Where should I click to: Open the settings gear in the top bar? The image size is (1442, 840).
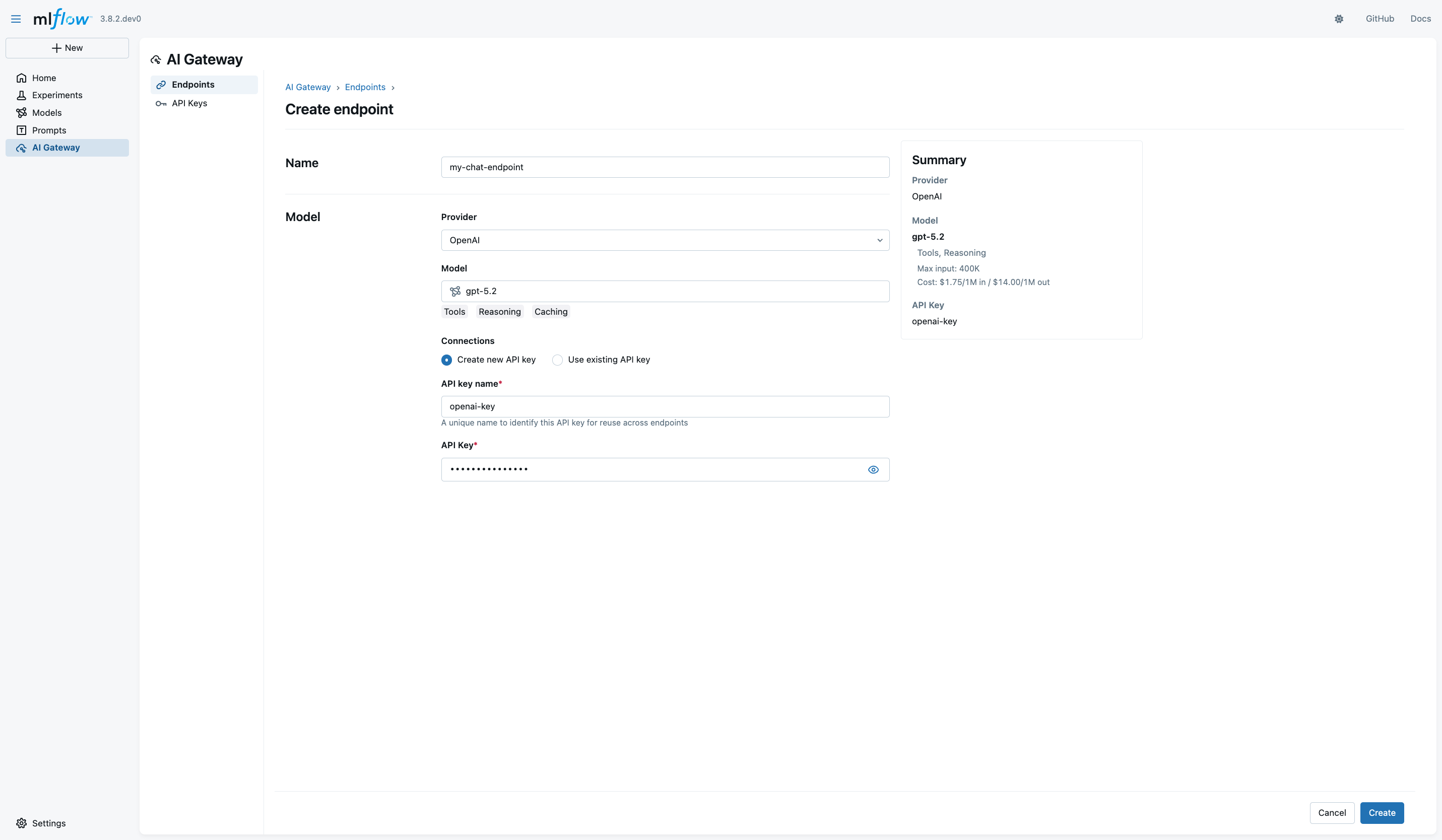tap(1339, 18)
